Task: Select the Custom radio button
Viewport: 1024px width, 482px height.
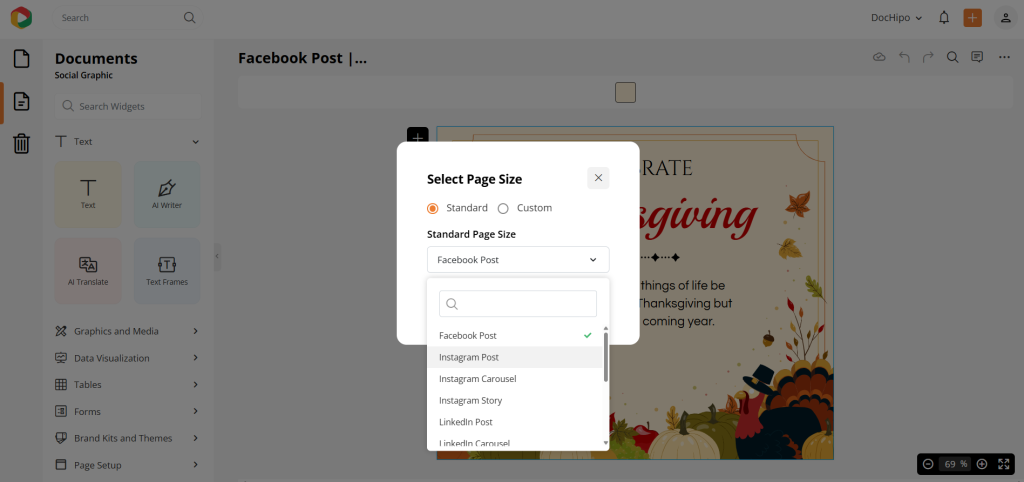Action: [x=503, y=208]
